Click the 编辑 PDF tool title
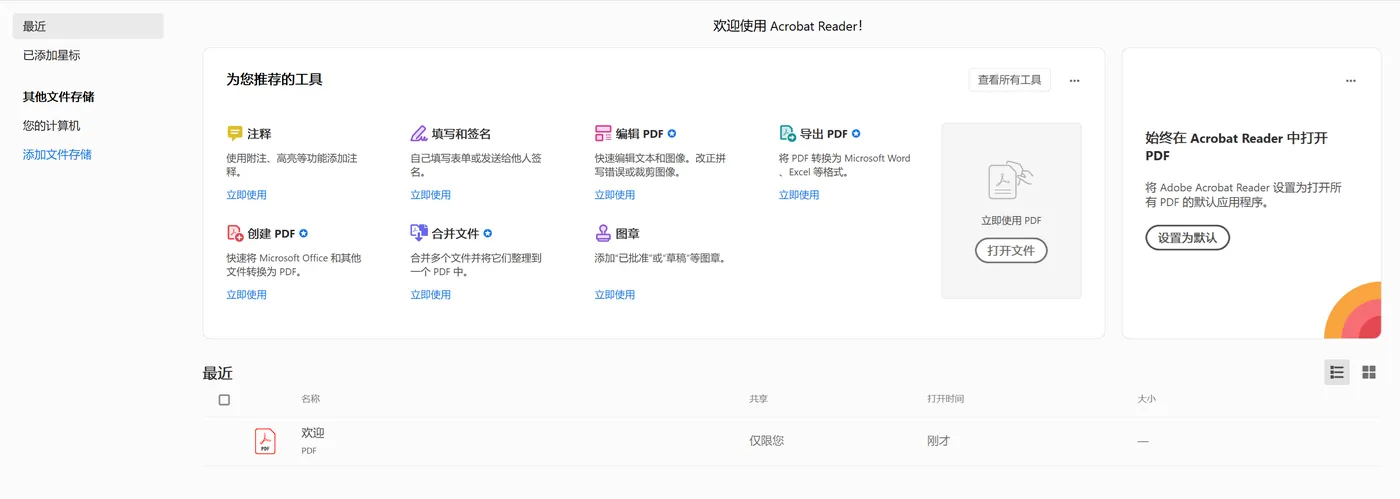Image resolution: width=1400 pixels, height=499 pixels. (640, 133)
